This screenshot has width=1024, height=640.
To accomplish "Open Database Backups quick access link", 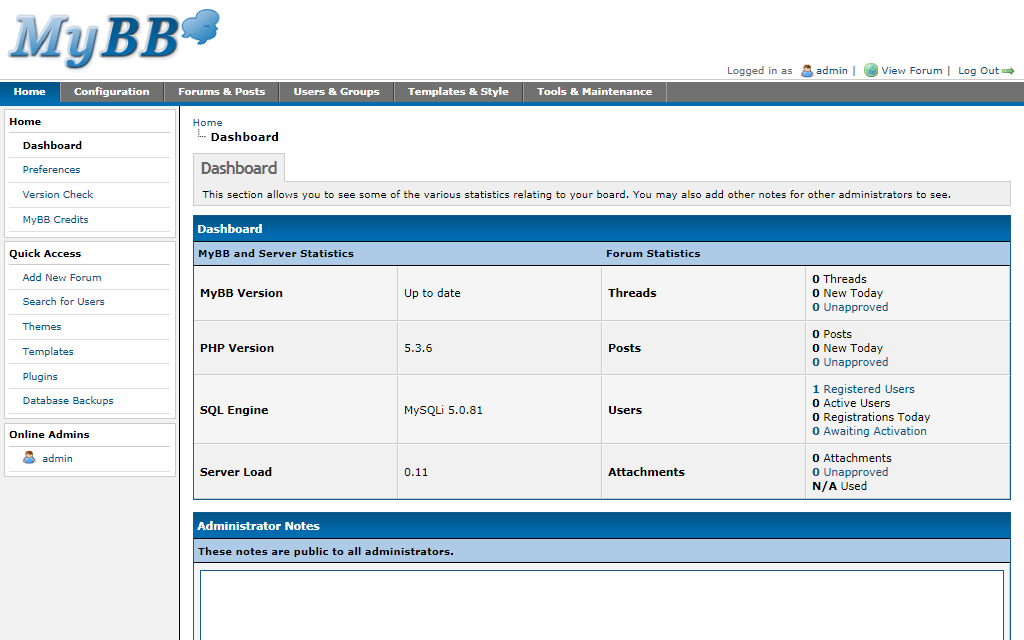I will 68,401.
